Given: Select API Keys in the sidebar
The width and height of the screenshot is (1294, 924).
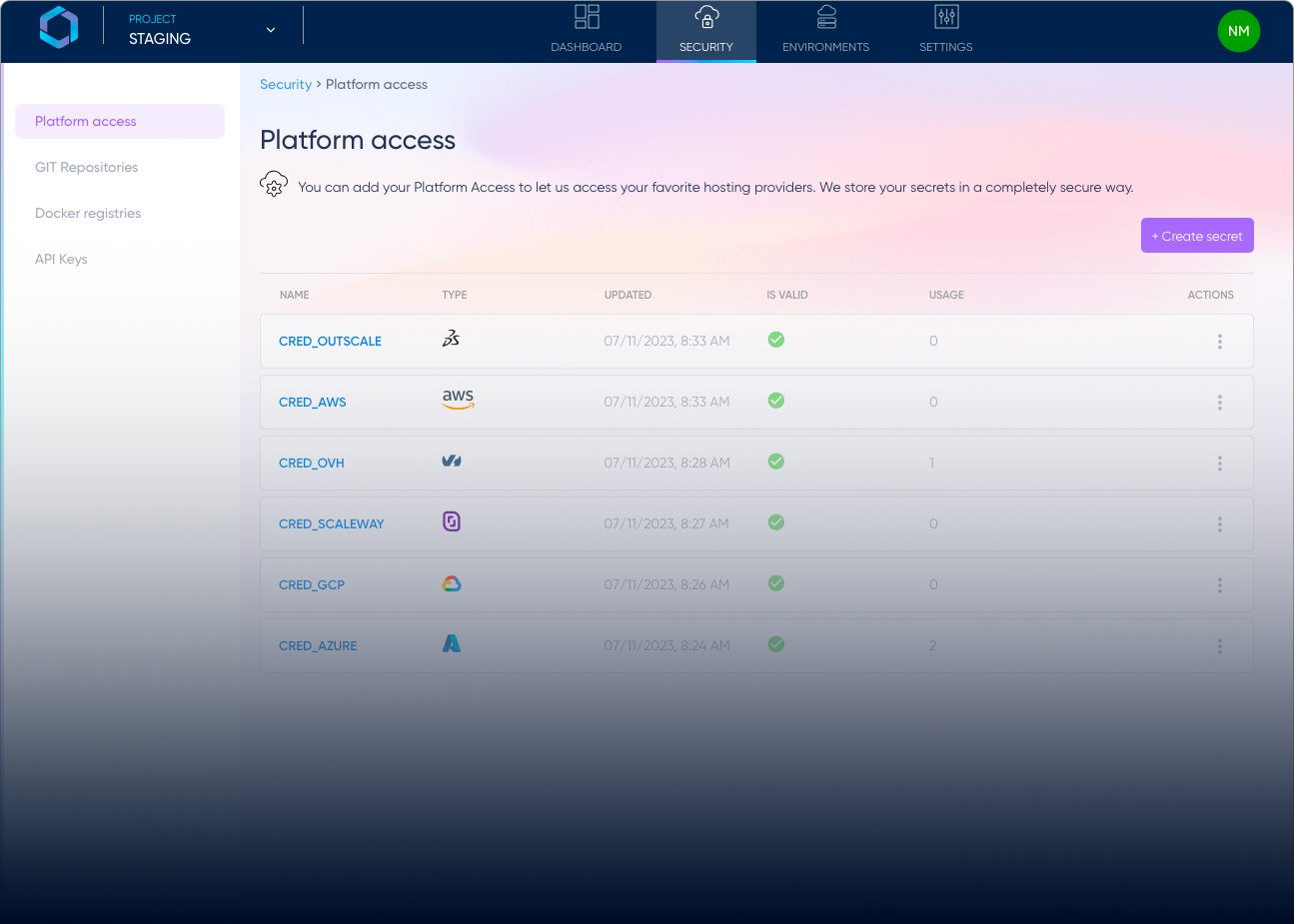Looking at the screenshot, I should point(61,259).
